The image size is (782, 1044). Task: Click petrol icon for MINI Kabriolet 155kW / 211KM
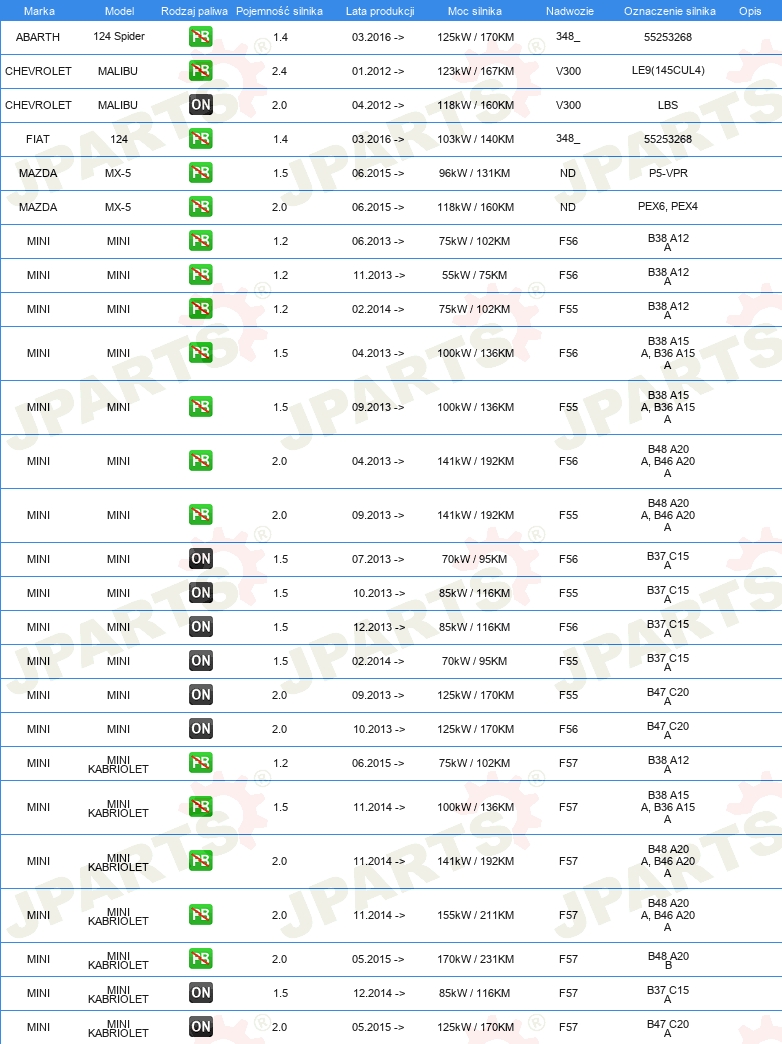200,914
